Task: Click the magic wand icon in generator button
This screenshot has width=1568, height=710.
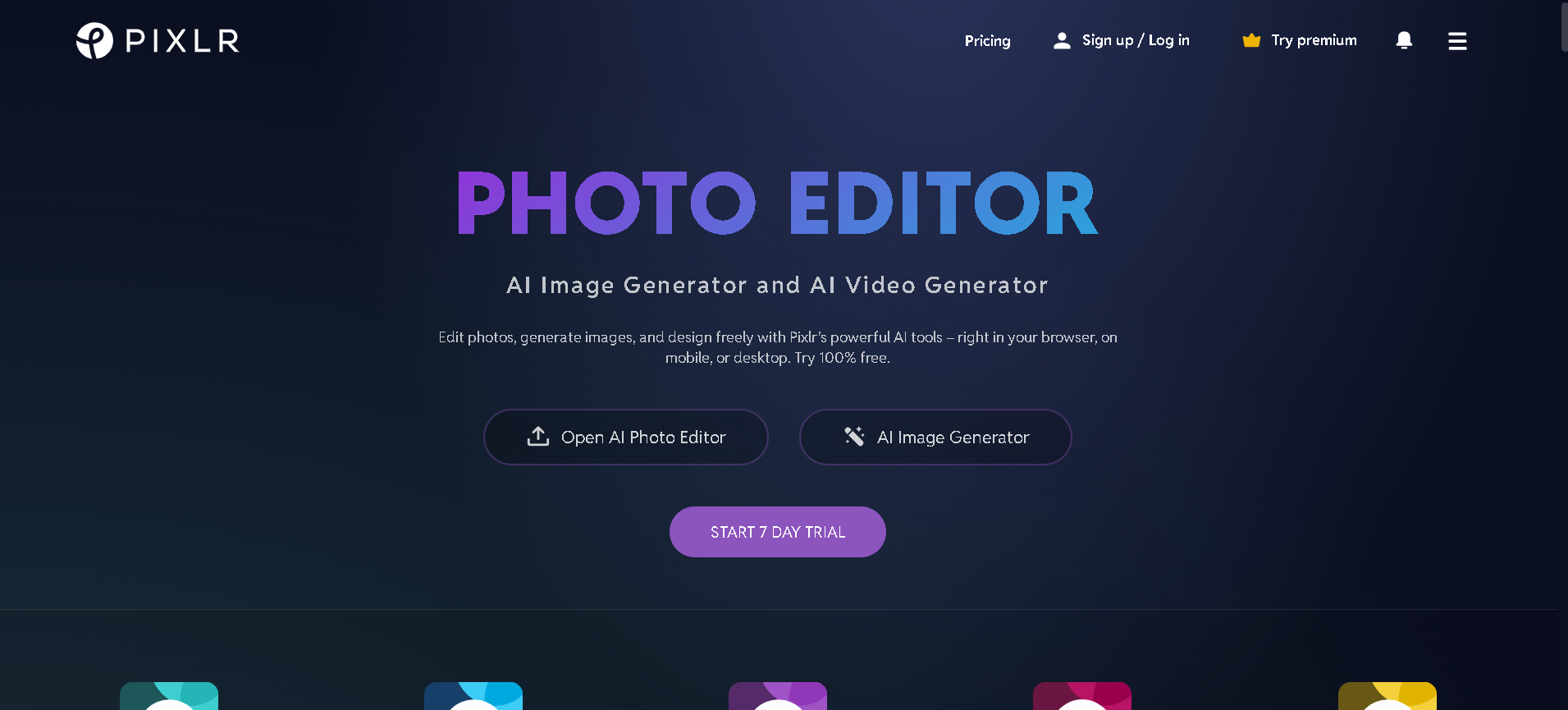Action: (x=854, y=437)
